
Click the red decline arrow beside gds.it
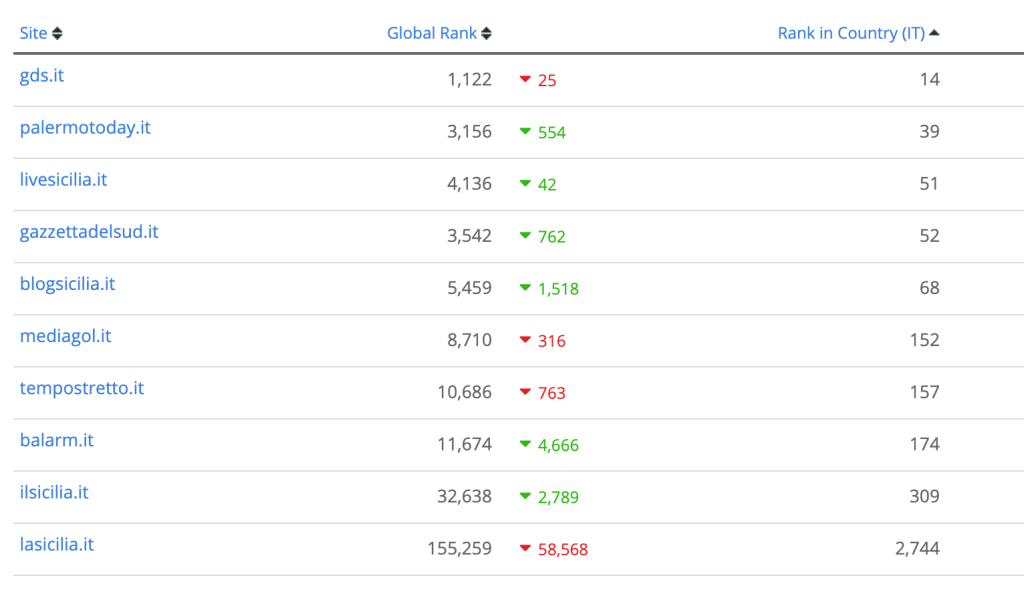click(x=527, y=80)
